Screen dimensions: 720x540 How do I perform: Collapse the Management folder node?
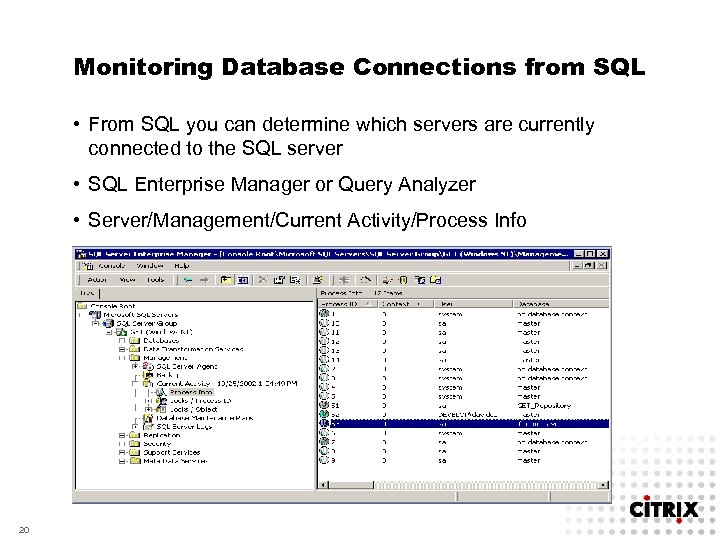[x=122, y=358]
